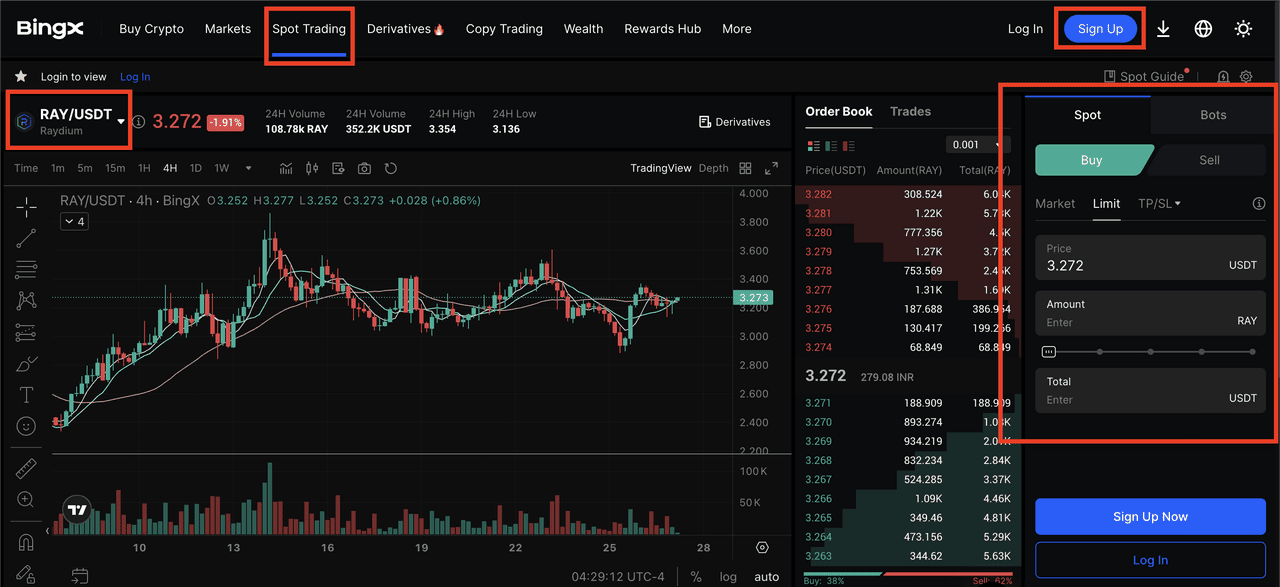Select the brush drawing tool
Image resolution: width=1280 pixels, height=587 pixels.
(27, 363)
